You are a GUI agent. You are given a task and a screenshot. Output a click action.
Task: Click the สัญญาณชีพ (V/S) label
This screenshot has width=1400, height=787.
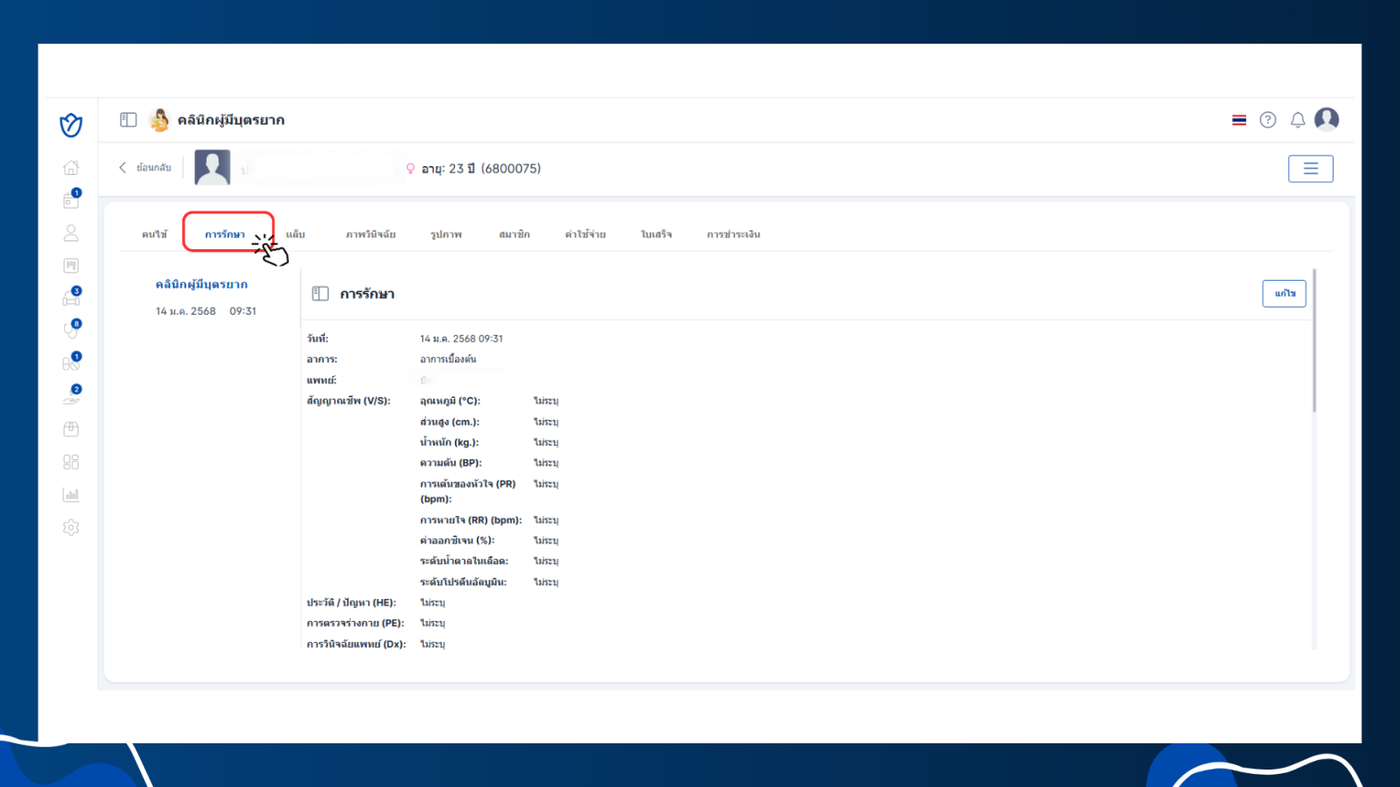pyautogui.click(x=348, y=401)
